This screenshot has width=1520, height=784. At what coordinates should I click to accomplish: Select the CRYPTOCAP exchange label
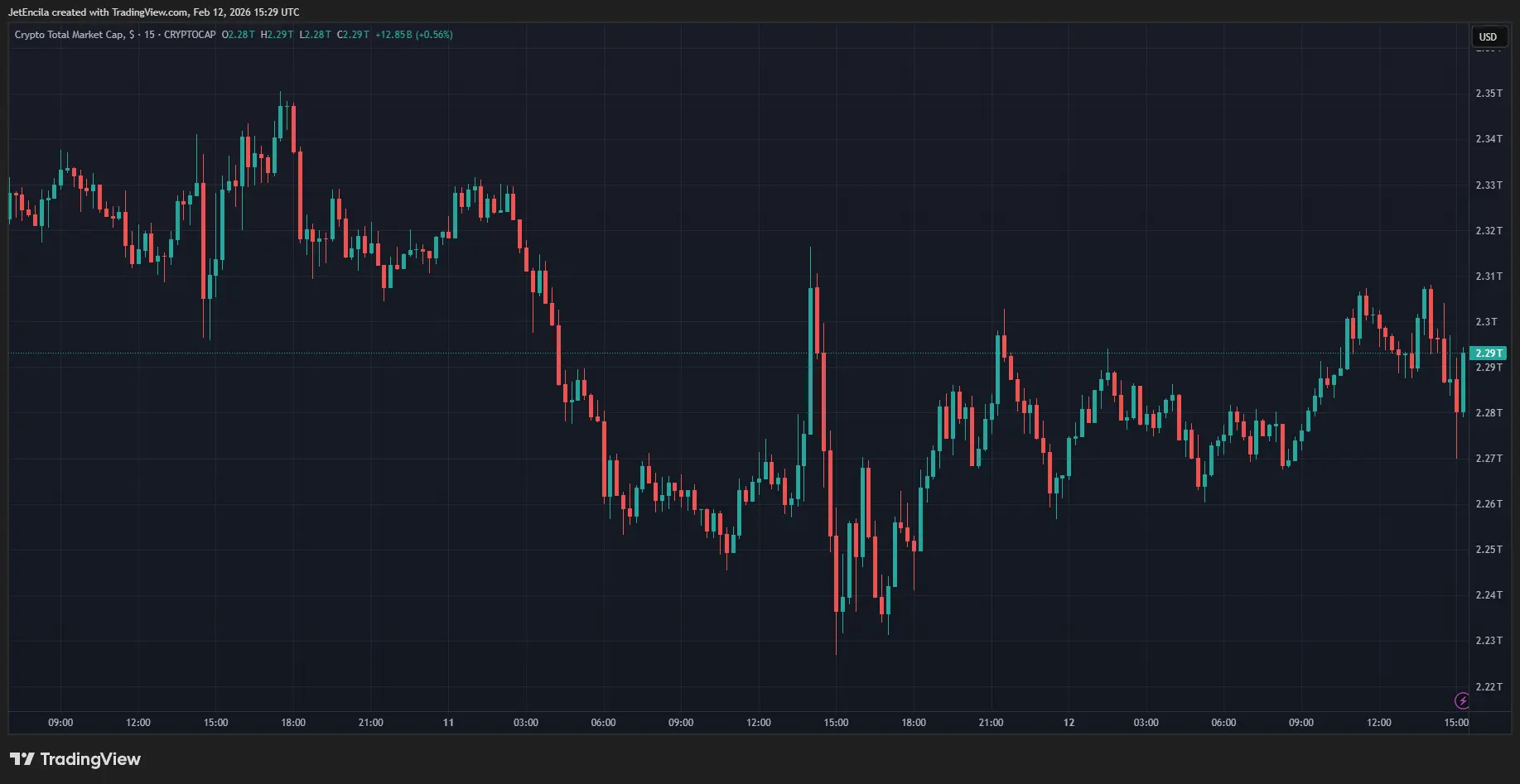190,35
